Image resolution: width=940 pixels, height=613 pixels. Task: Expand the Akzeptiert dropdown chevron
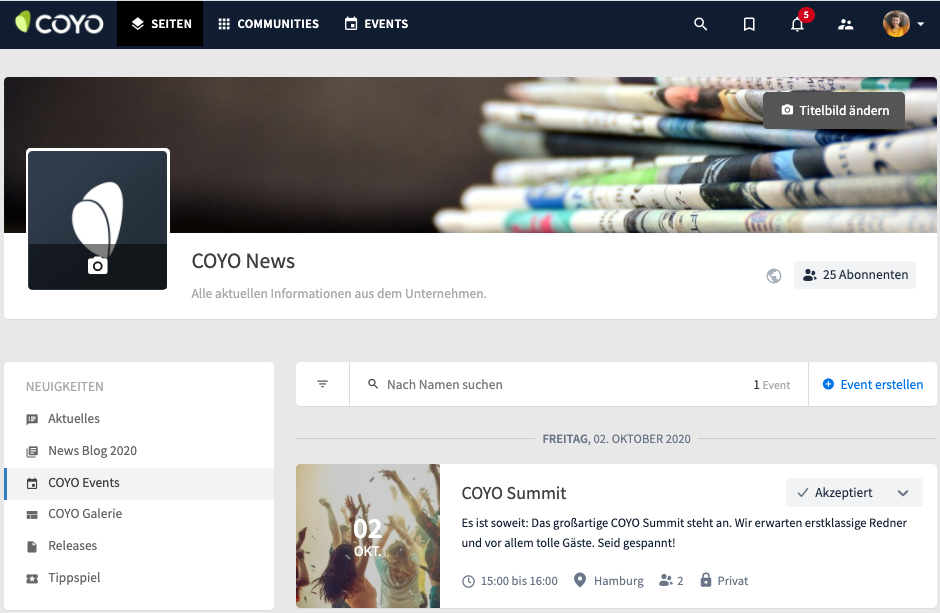point(903,493)
